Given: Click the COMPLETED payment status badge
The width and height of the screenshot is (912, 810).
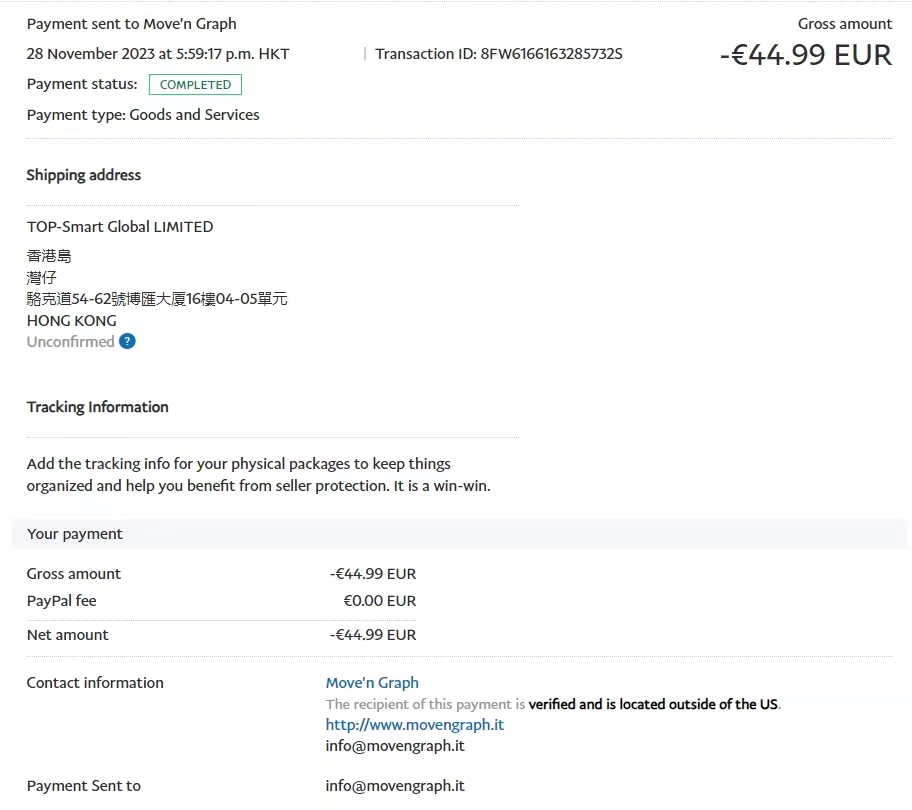Looking at the screenshot, I should pos(195,85).
